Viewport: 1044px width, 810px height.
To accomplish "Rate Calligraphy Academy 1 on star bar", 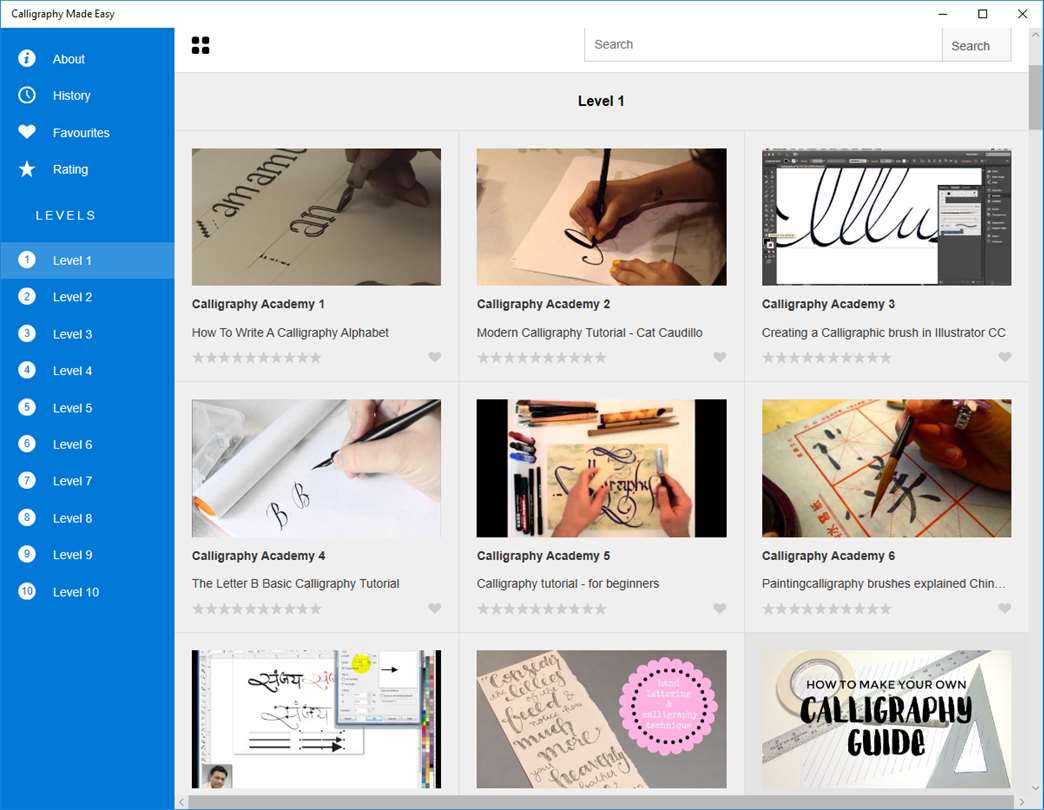I will [256, 358].
